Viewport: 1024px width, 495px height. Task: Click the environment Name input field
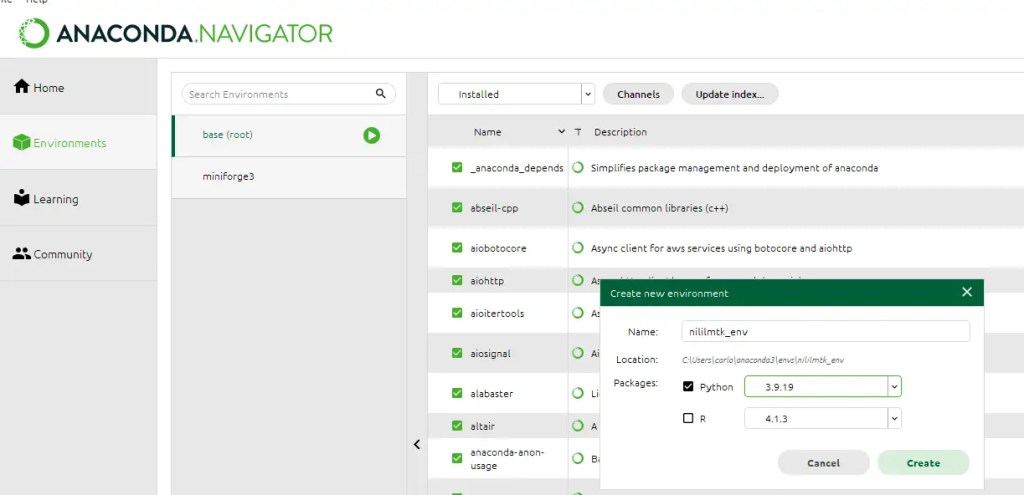point(825,331)
